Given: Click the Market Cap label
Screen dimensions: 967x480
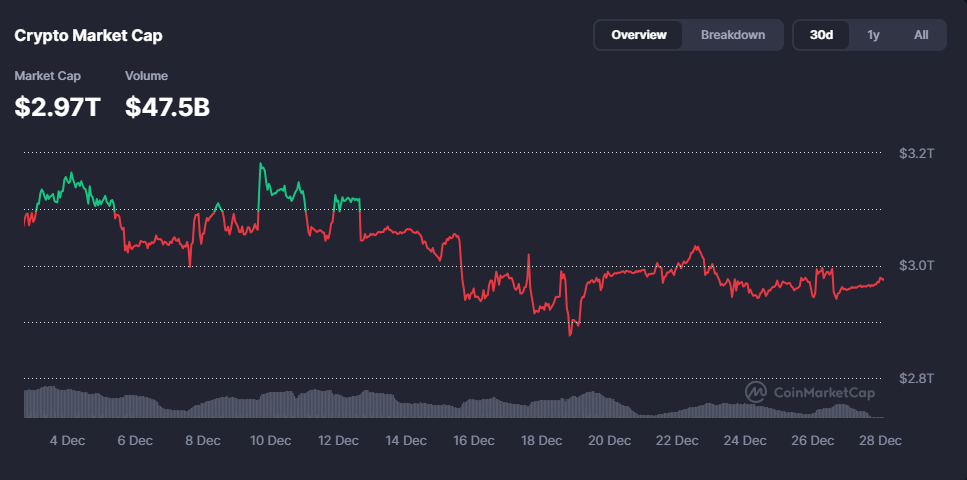Looking at the screenshot, I should coord(47,76).
